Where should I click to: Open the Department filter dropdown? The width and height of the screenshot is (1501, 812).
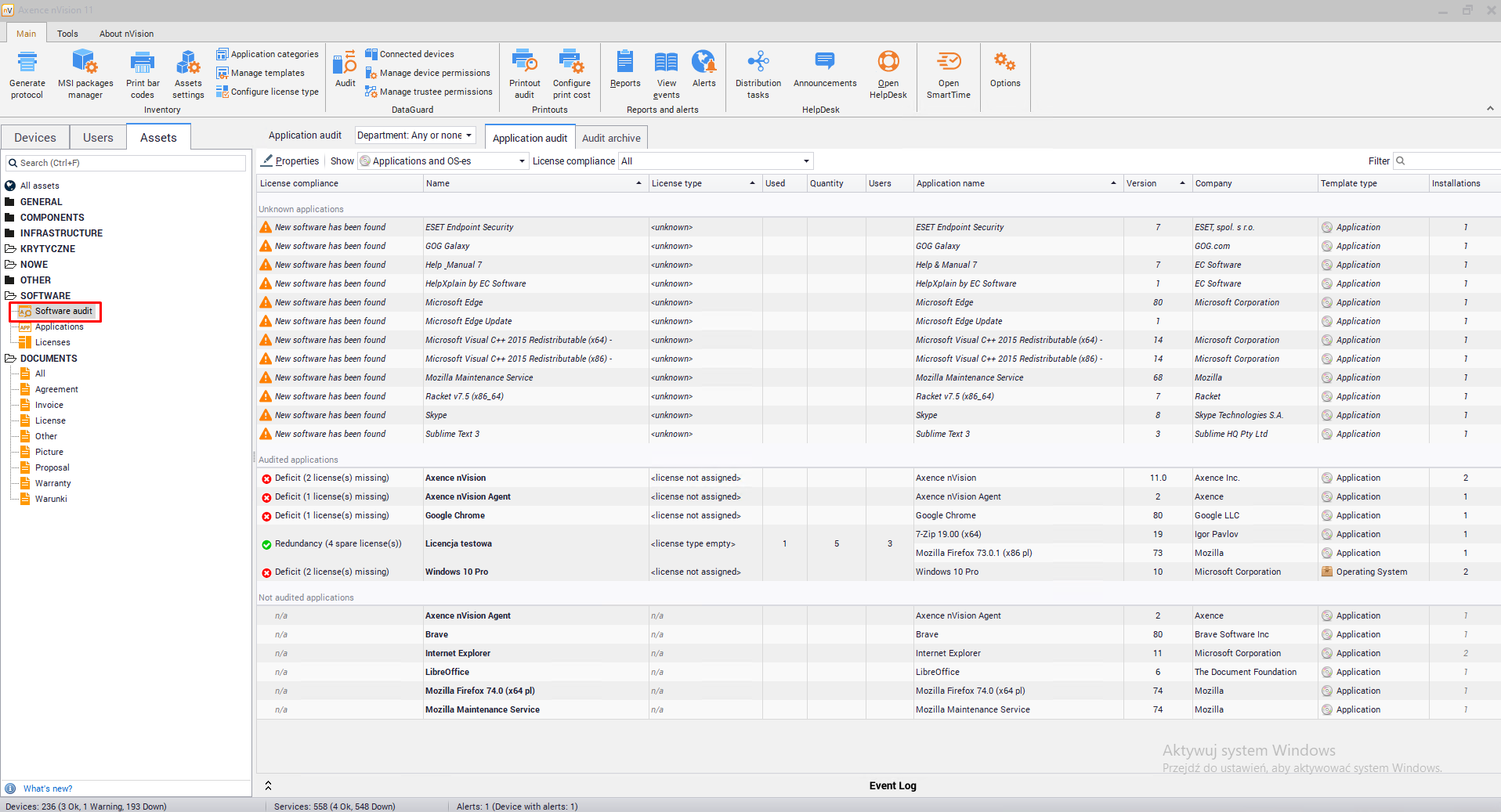(x=414, y=135)
